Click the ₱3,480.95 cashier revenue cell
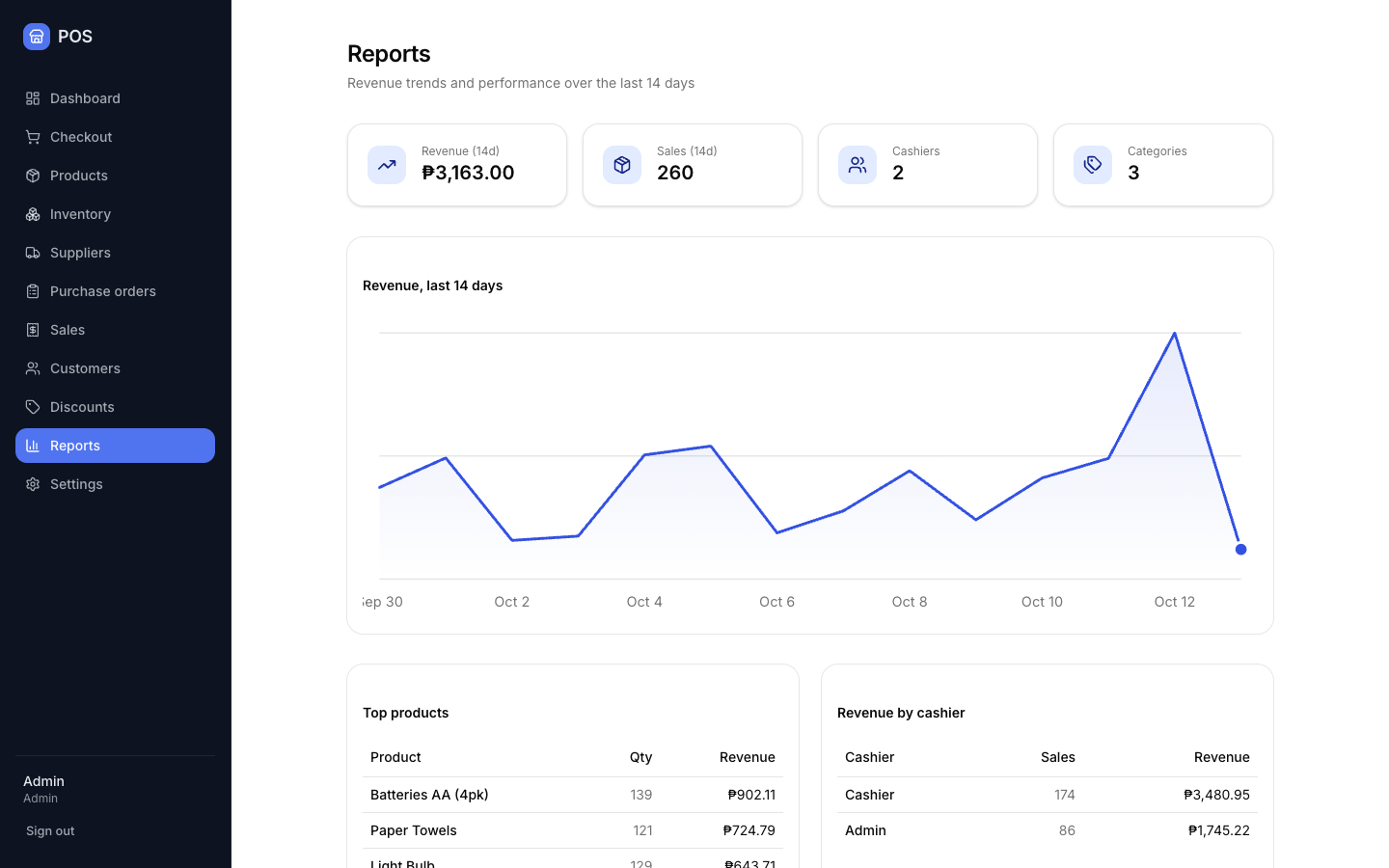The image size is (1389, 868). click(x=1216, y=795)
